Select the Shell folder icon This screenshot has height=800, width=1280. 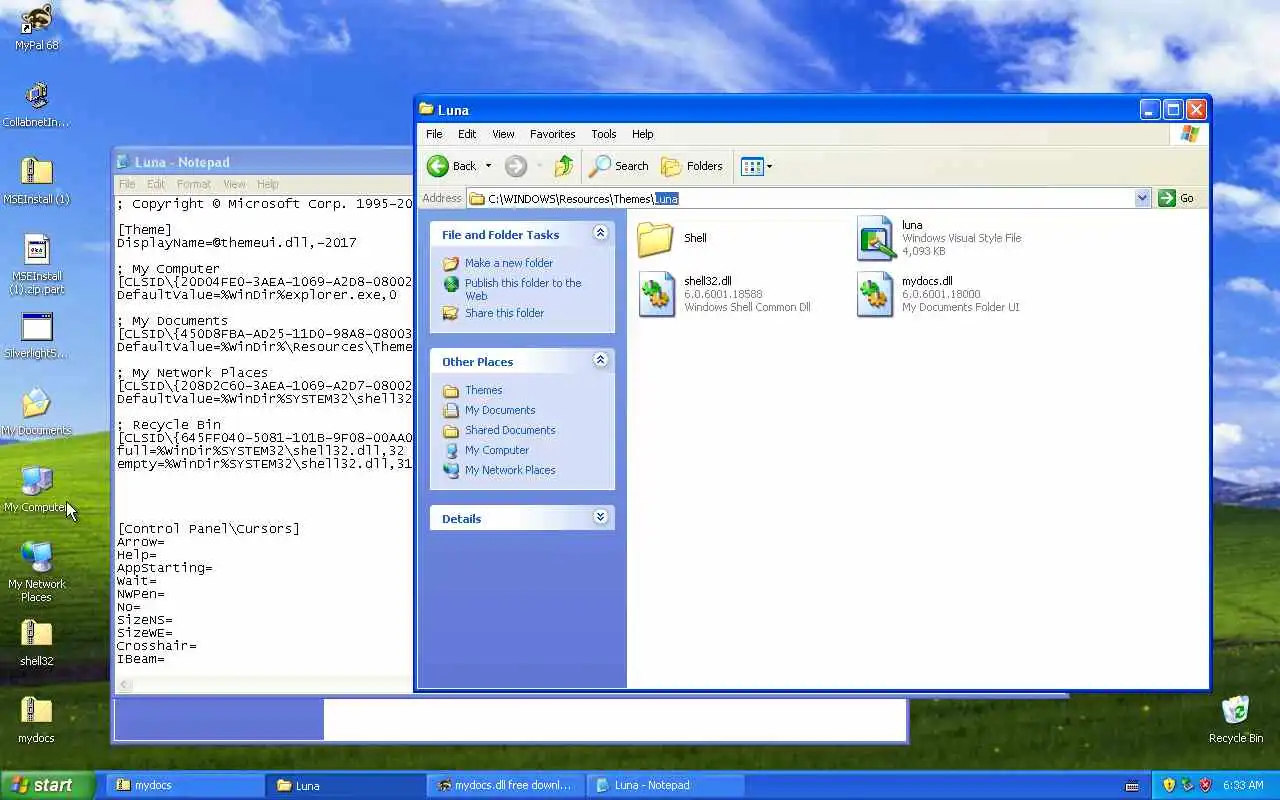[x=656, y=239]
